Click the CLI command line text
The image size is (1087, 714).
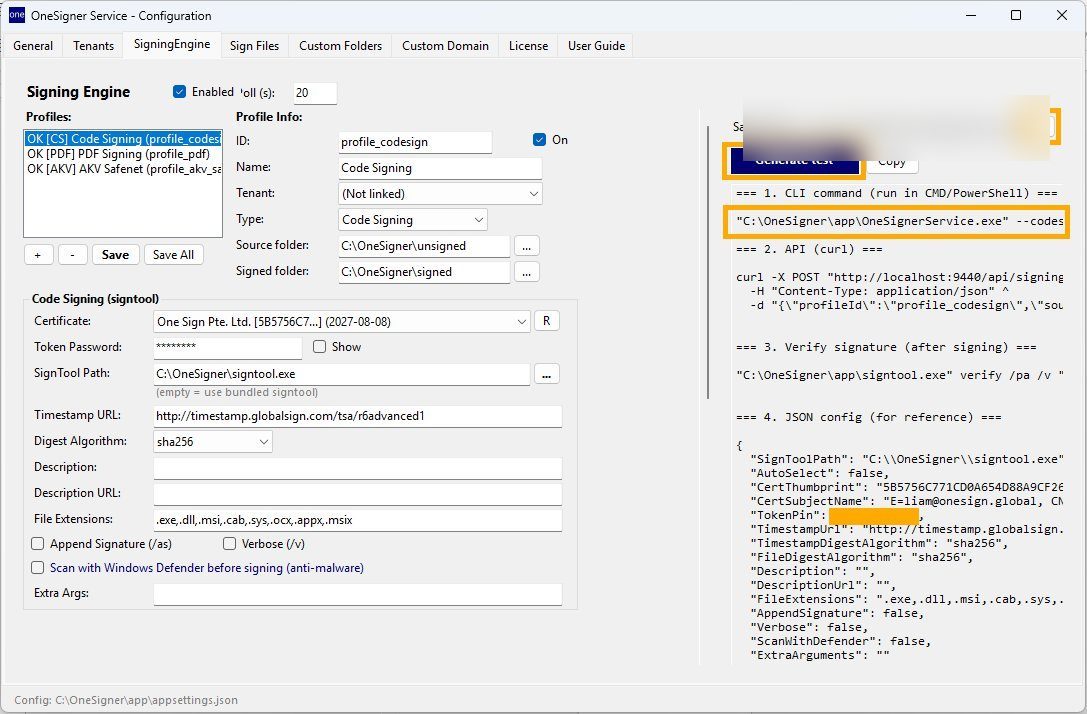[899, 221]
